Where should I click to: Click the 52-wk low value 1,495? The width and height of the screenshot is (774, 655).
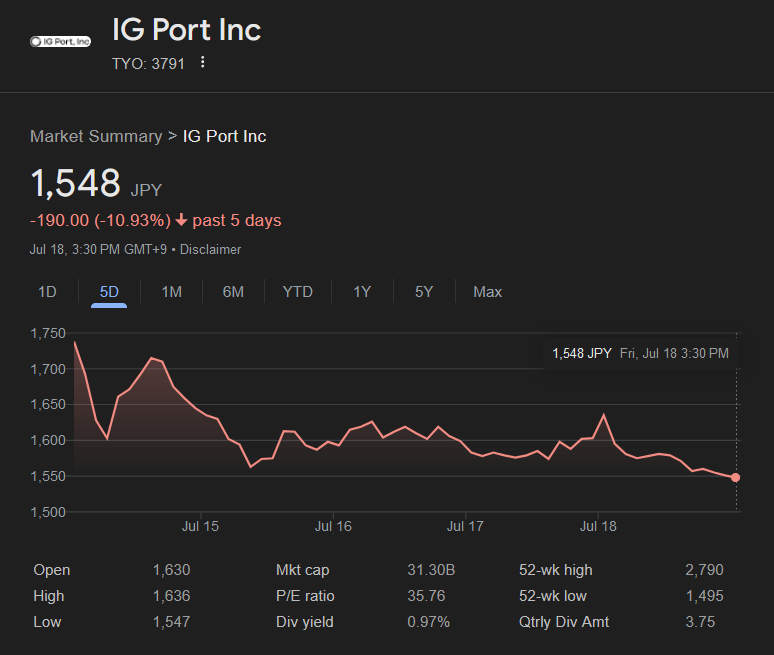pos(704,596)
